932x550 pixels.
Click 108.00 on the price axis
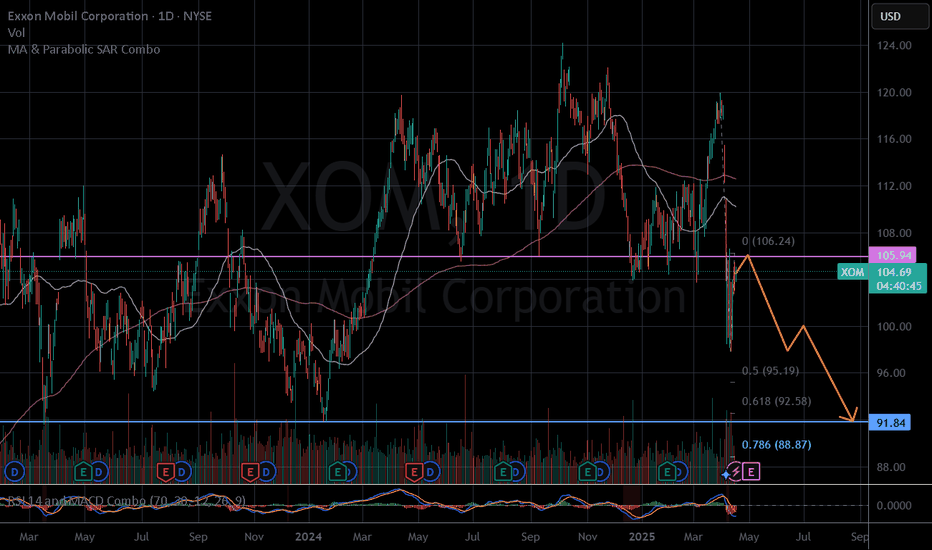[894, 232]
